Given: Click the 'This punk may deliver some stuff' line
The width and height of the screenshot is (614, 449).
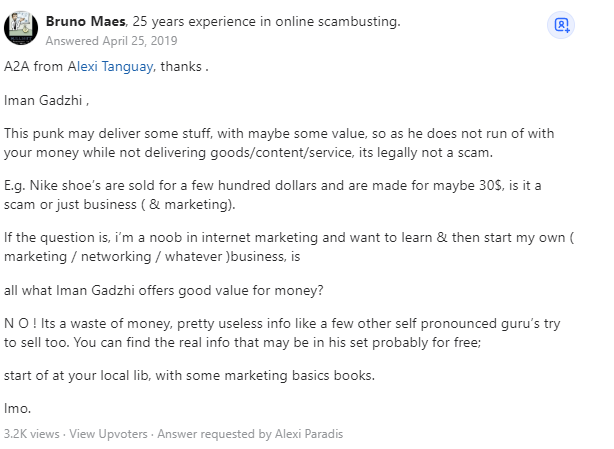Looking at the screenshot, I should (279, 133).
